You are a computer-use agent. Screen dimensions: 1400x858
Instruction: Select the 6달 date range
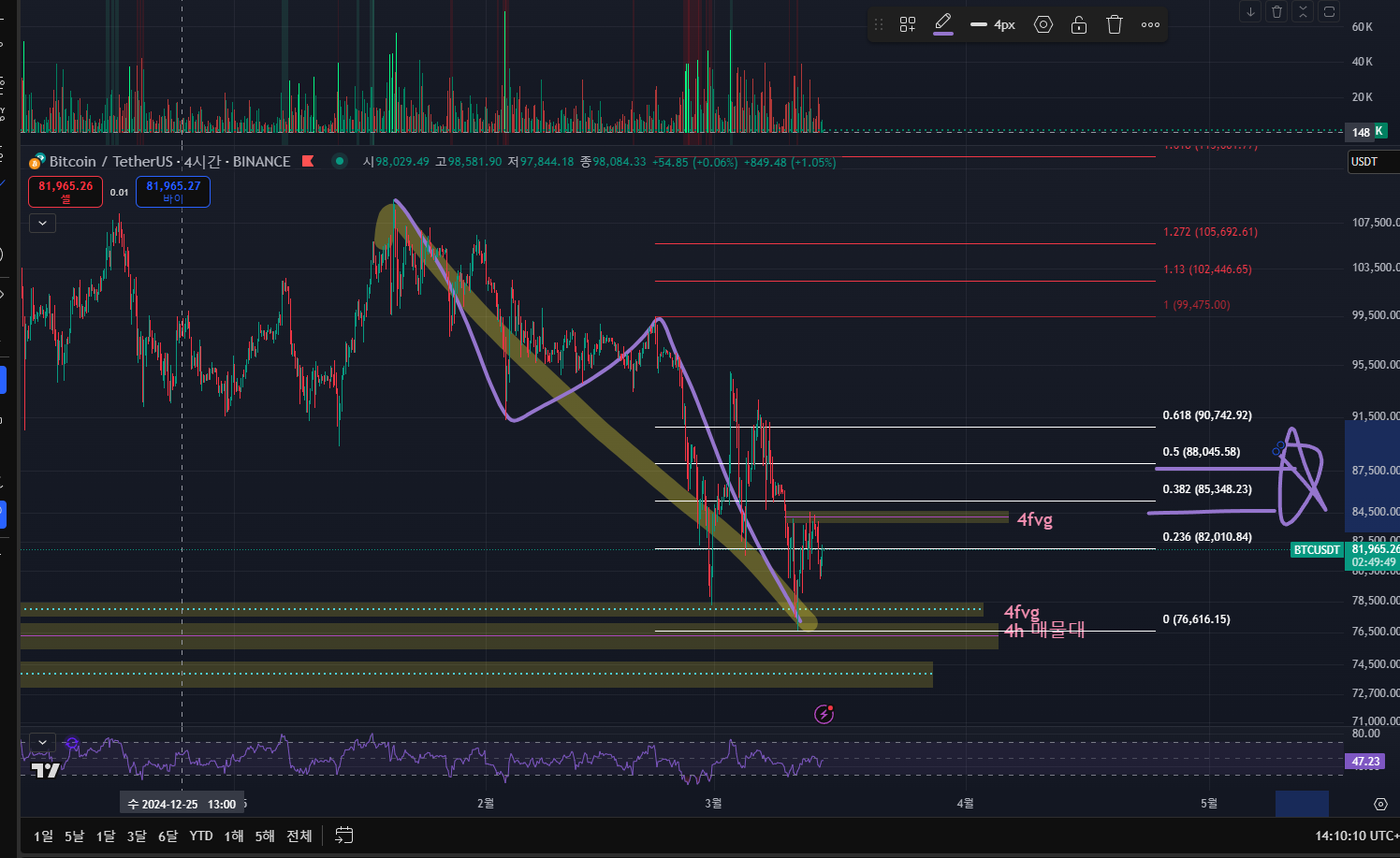168,836
